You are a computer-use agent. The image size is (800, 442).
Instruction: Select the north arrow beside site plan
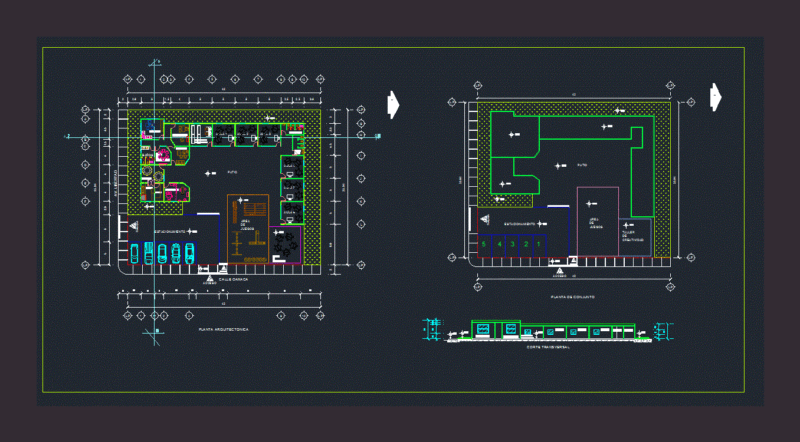pos(716,97)
